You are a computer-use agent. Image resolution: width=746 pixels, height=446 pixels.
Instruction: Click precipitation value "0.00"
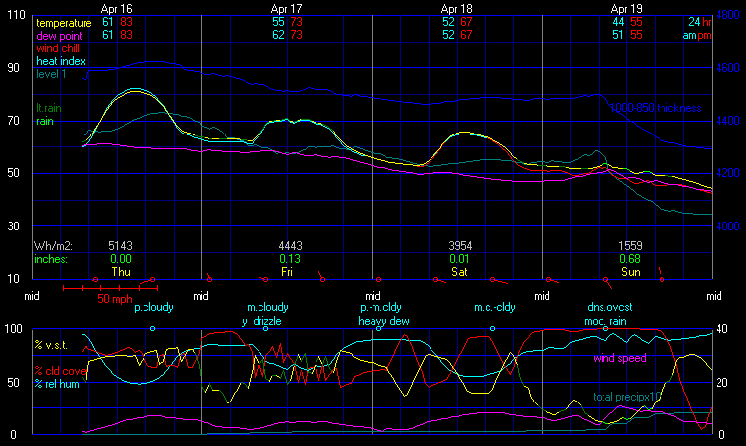[x=121, y=259]
